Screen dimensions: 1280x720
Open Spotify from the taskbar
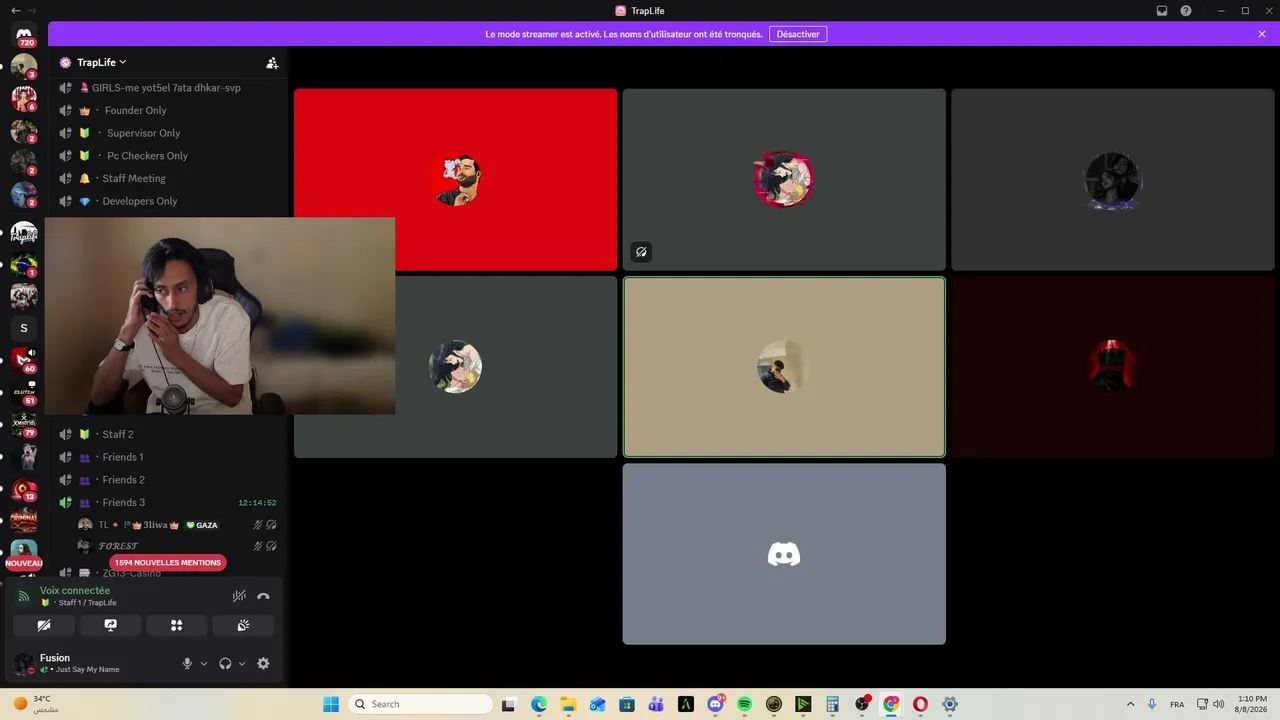pos(744,704)
